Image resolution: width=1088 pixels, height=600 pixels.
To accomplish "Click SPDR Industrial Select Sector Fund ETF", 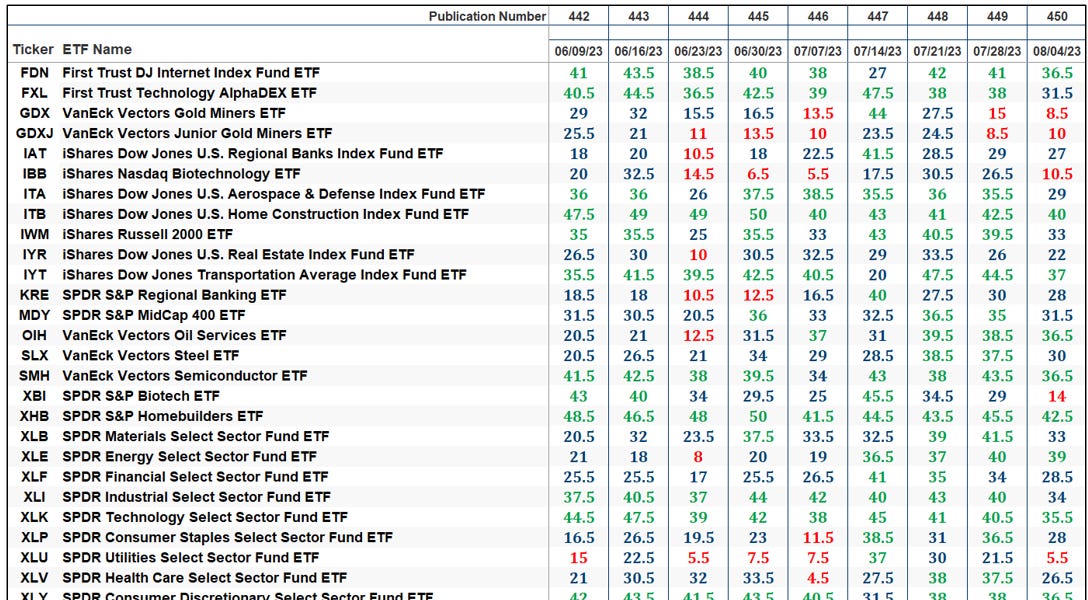I will click(196, 497).
